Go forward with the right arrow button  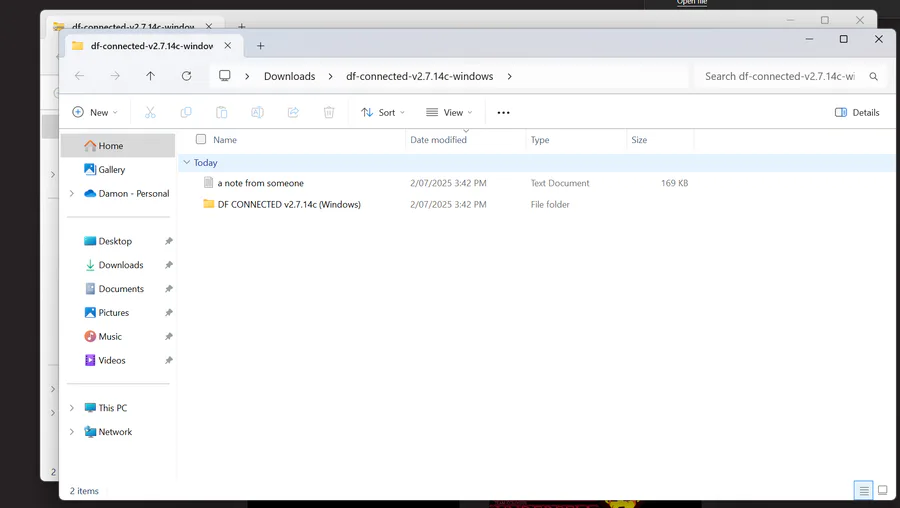[x=115, y=76]
